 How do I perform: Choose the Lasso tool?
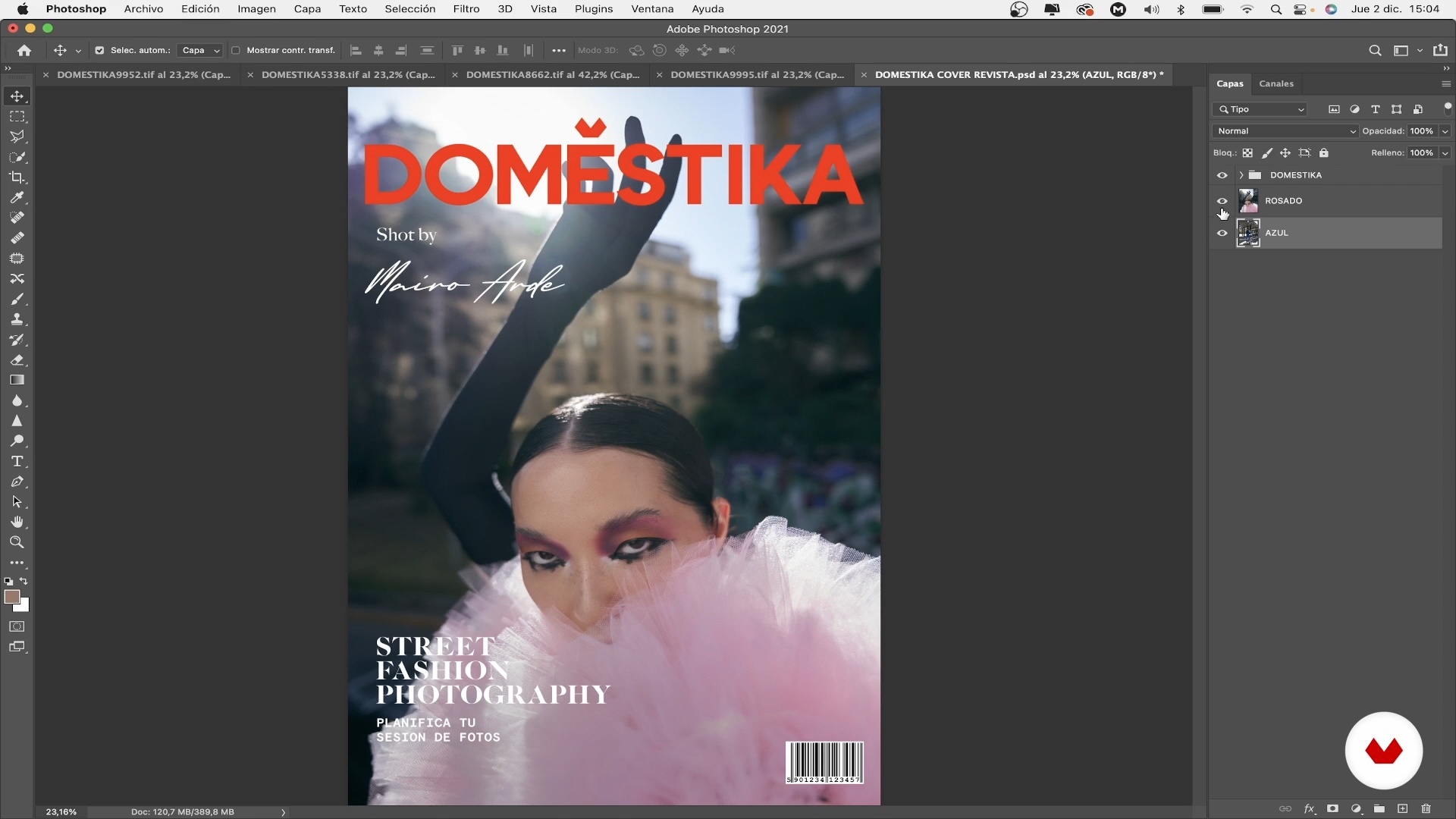pos(17,136)
